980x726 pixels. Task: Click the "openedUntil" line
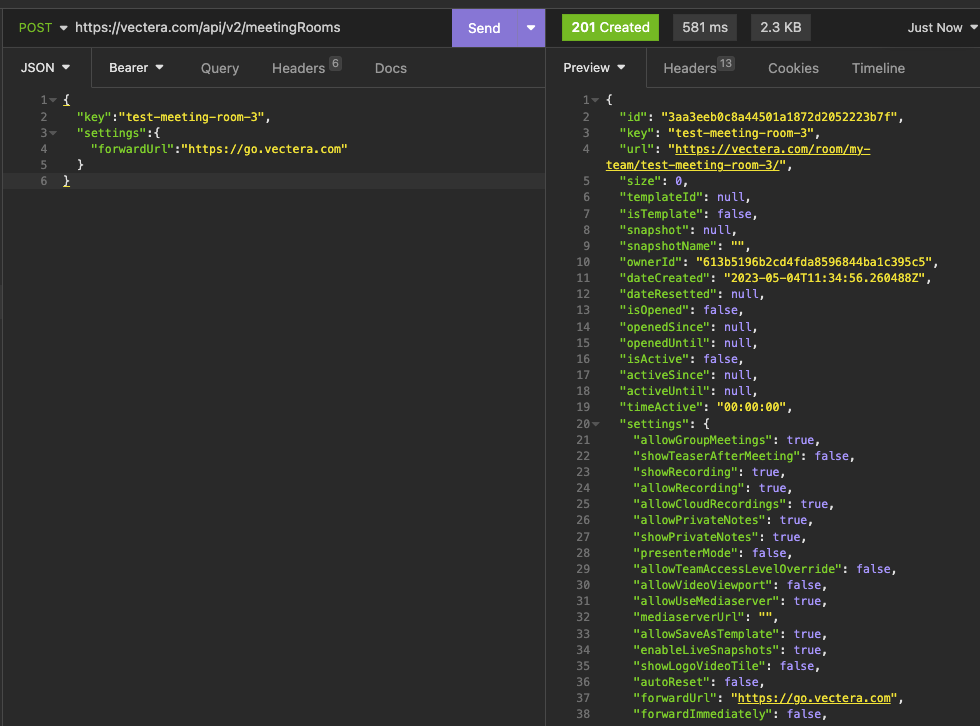click(688, 343)
